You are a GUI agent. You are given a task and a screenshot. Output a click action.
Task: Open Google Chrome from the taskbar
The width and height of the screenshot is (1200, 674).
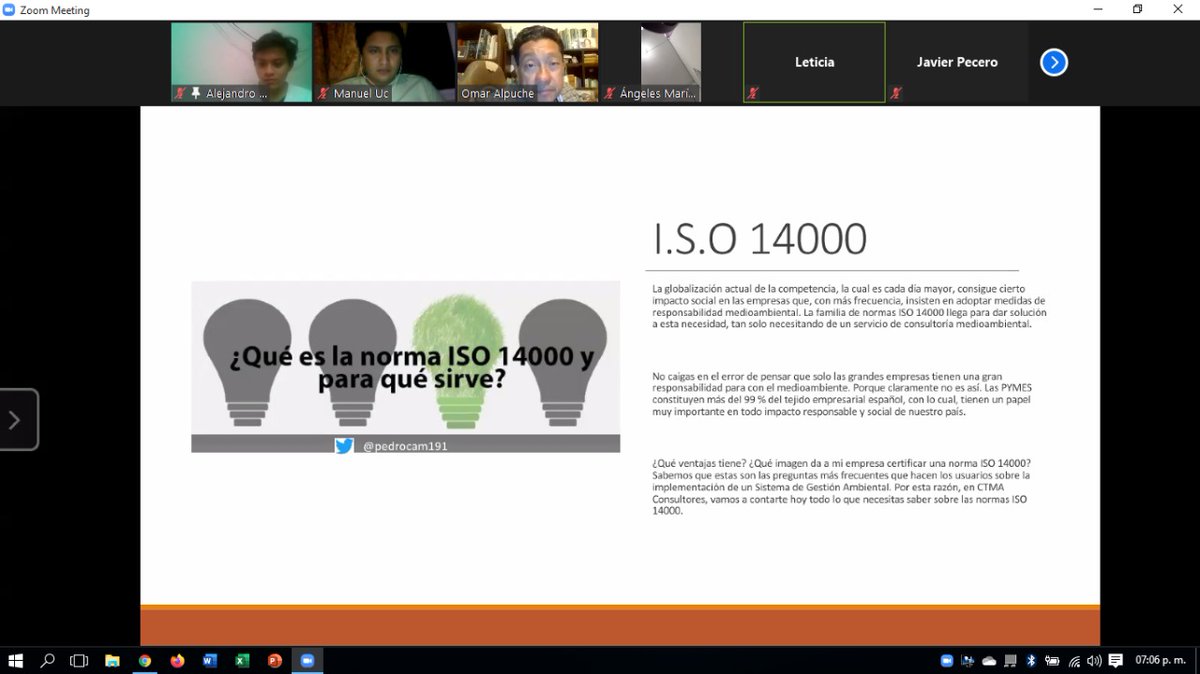point(145,661)
